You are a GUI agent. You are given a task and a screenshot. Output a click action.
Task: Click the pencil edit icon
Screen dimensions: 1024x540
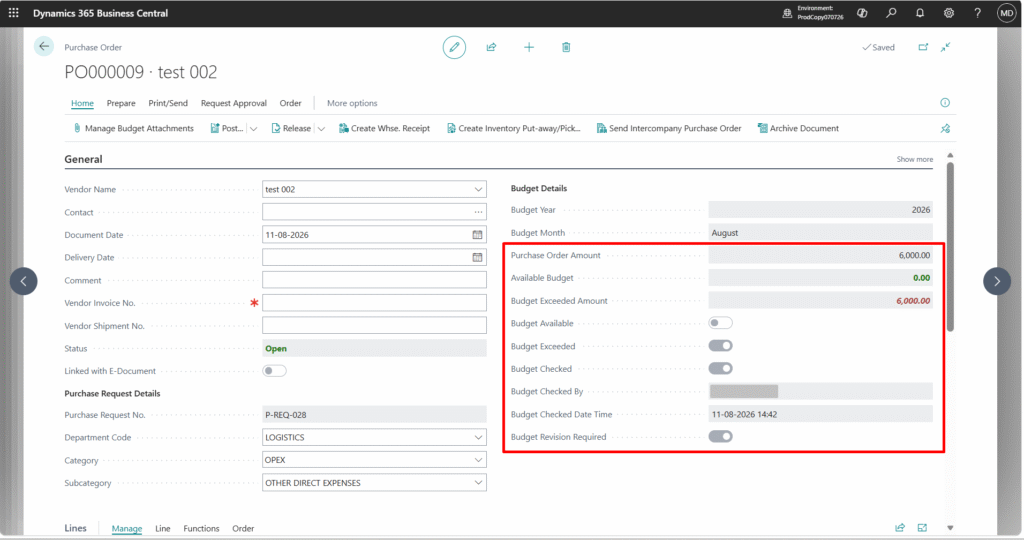coord(454,47)
